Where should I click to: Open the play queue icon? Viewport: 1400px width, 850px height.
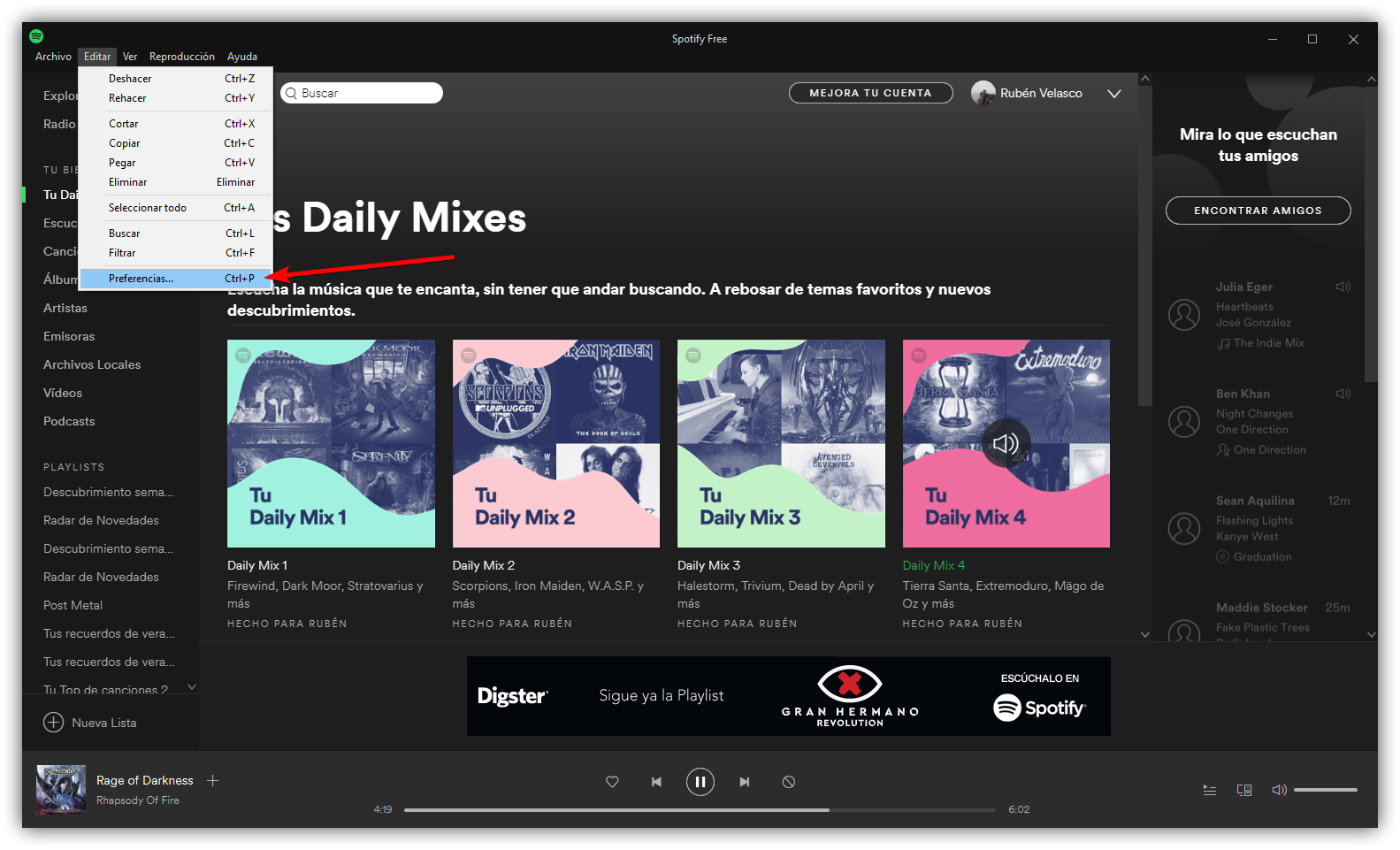pyautogui.click(x=1210, y=790)
